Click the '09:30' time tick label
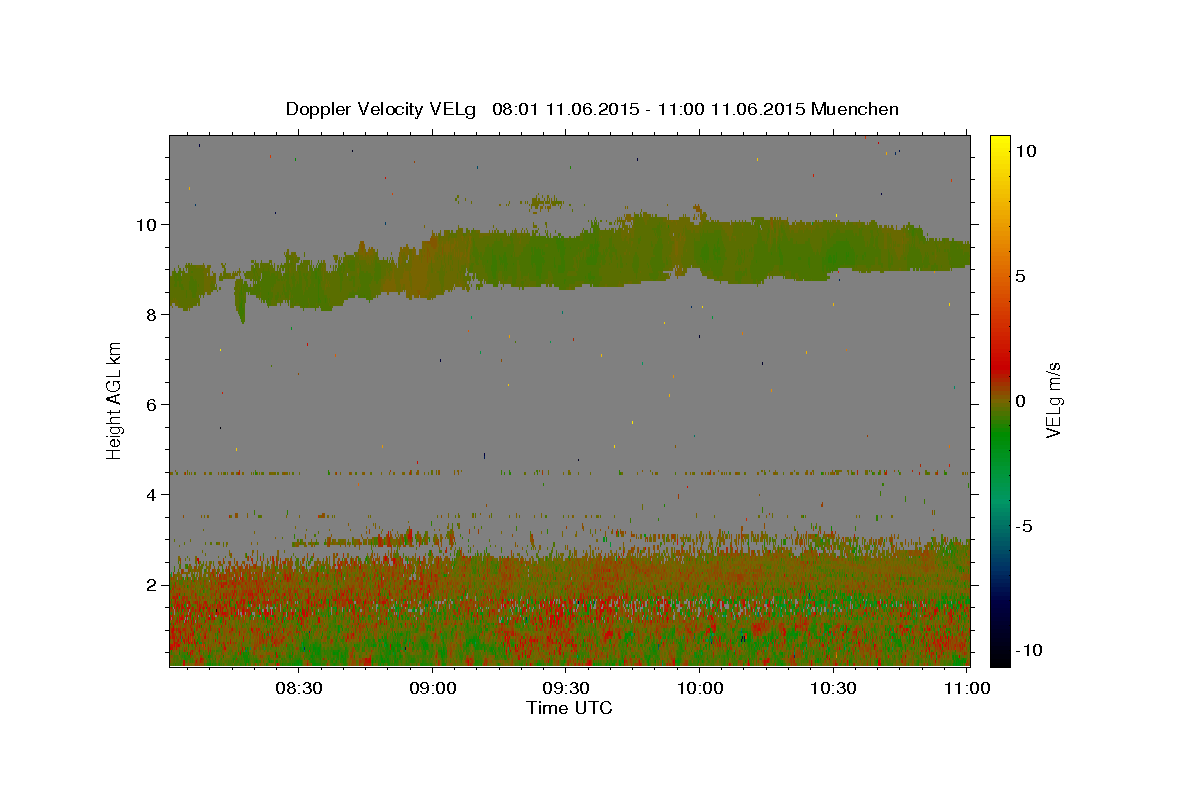Screen dimensions: 1200x800 tap(565, 688)
